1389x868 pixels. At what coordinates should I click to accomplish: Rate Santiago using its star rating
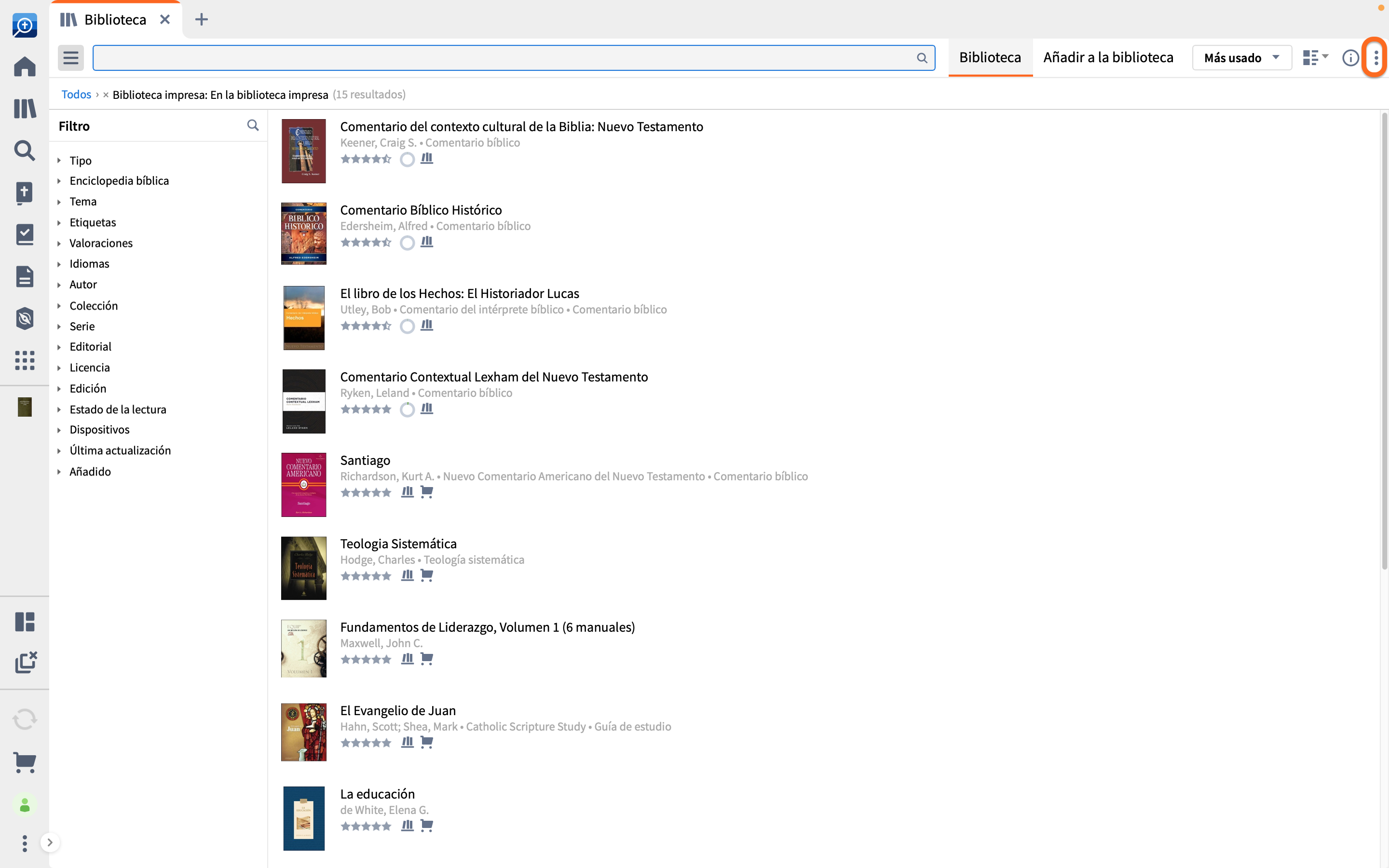(x=366, y=492)
